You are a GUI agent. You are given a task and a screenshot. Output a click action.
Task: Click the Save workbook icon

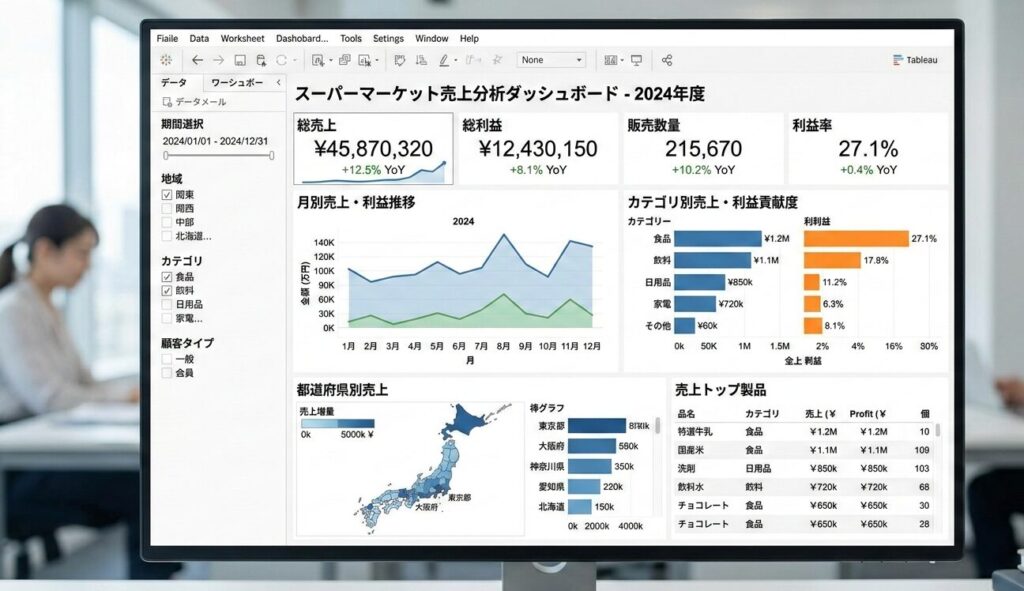[x=239, y=60]
